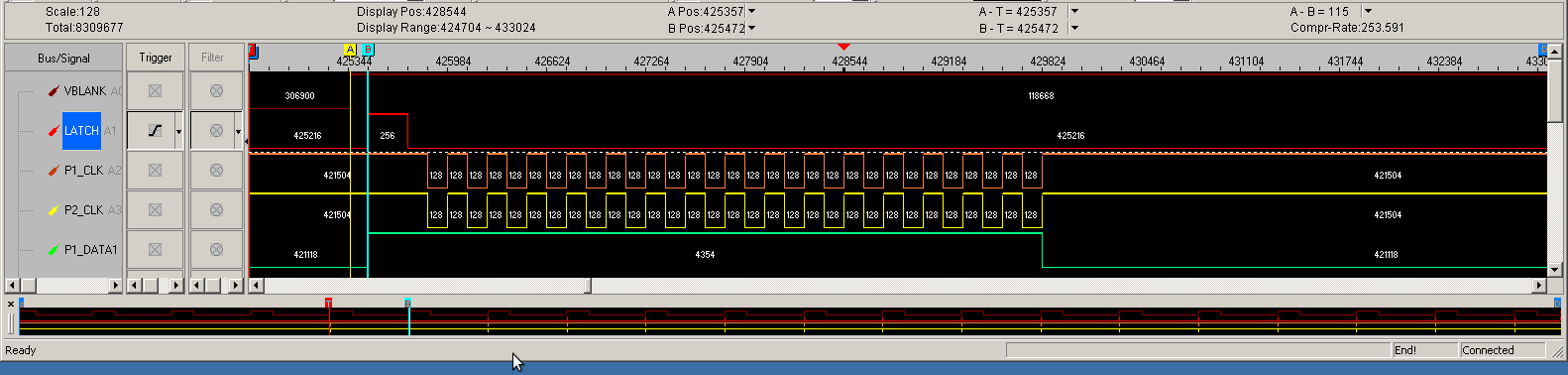1568x375 pixels.
Task: Click the yellow A cursor marker on ruler
Action: 350,50
